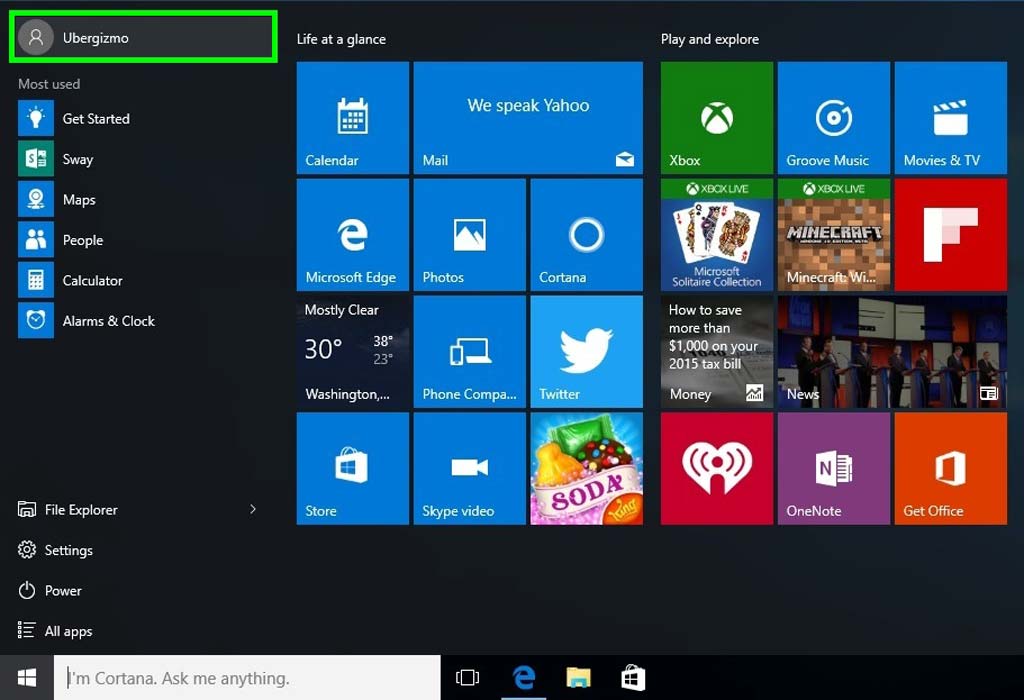Click the Get Office tile
Viewport: 1024px width, 700px height.
click(950, 468)
